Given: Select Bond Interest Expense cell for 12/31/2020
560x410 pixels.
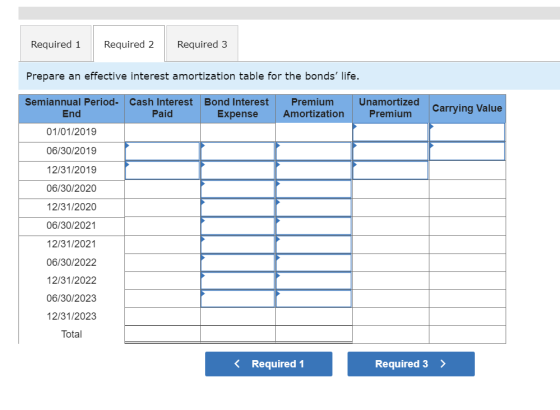Looking at the screenshot, I should click(x=238, y=208).
